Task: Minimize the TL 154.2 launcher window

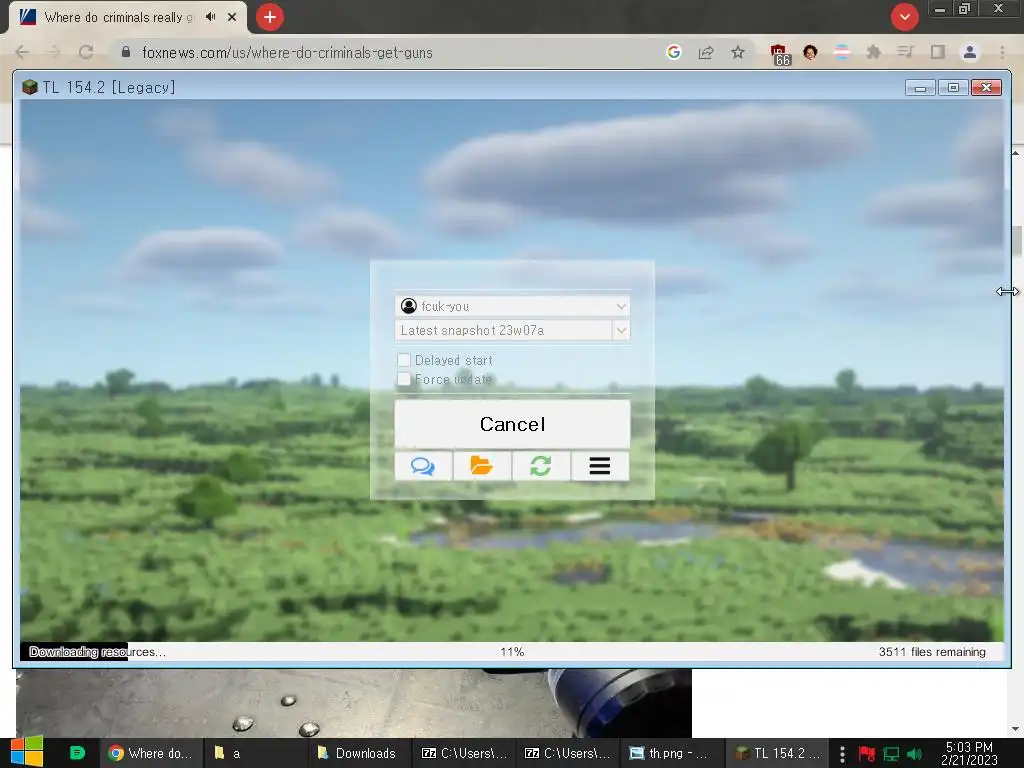Action: coord(921,87)
